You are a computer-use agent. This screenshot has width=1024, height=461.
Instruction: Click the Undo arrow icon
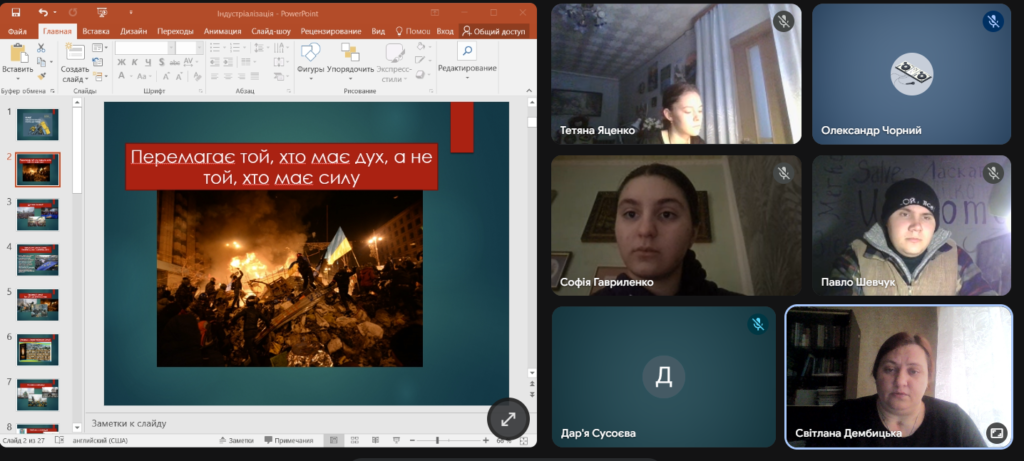[44, 12]
